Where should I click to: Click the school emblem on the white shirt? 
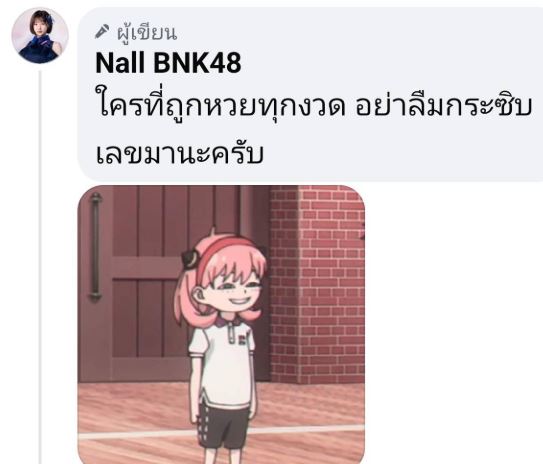244,337
